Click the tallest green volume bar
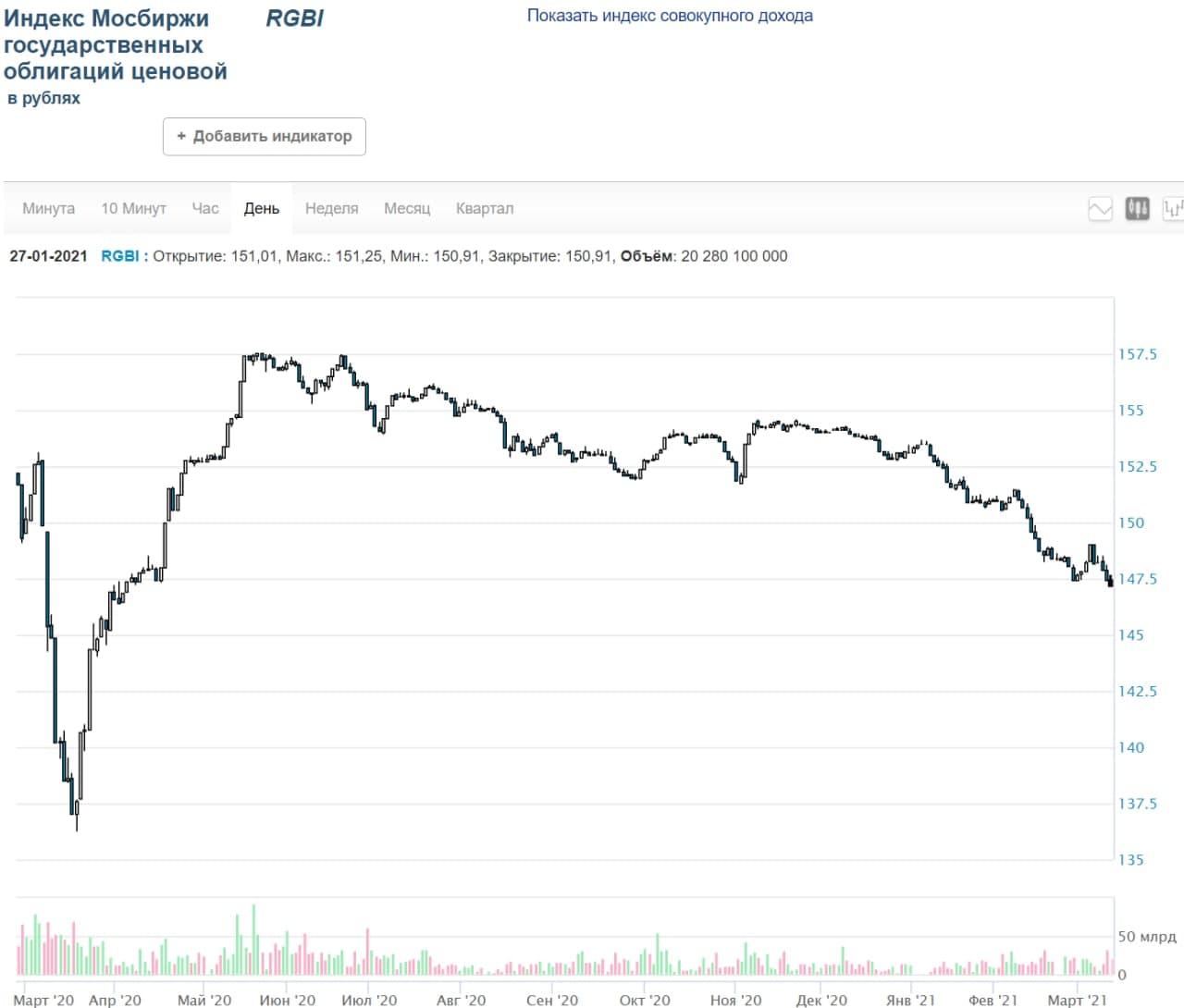This screenshot has height=1008, width=1184. coord(253,939)
